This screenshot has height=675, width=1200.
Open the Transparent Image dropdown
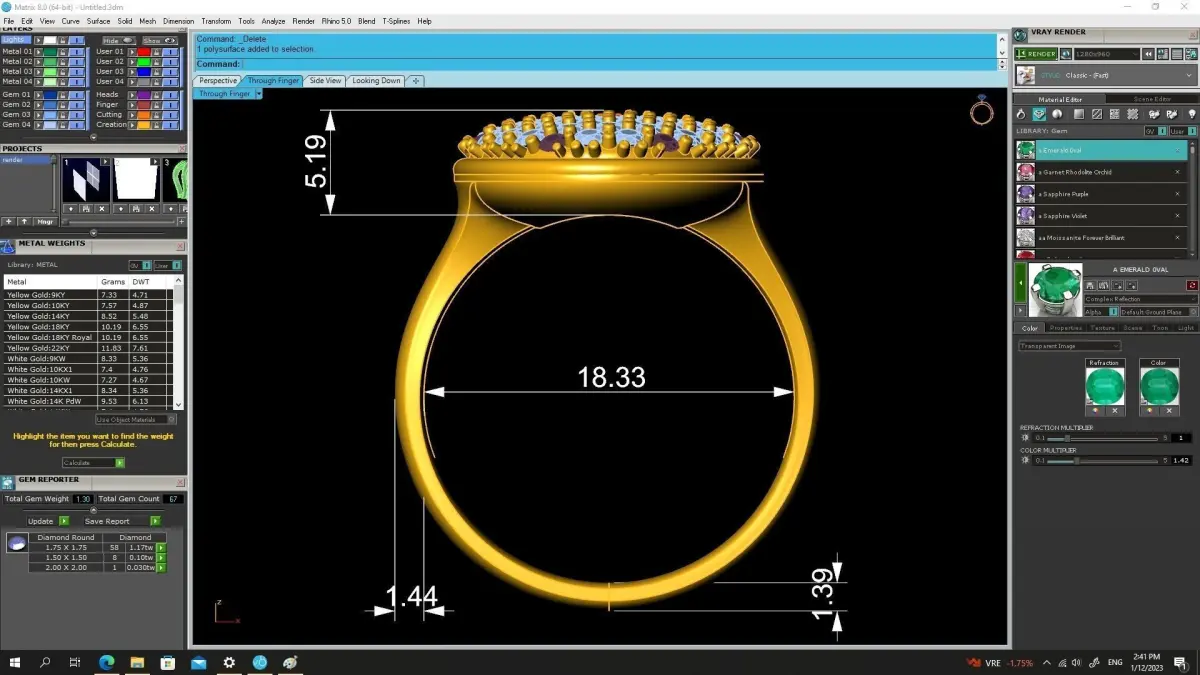pyautogui.click(x=1069, y=346)
